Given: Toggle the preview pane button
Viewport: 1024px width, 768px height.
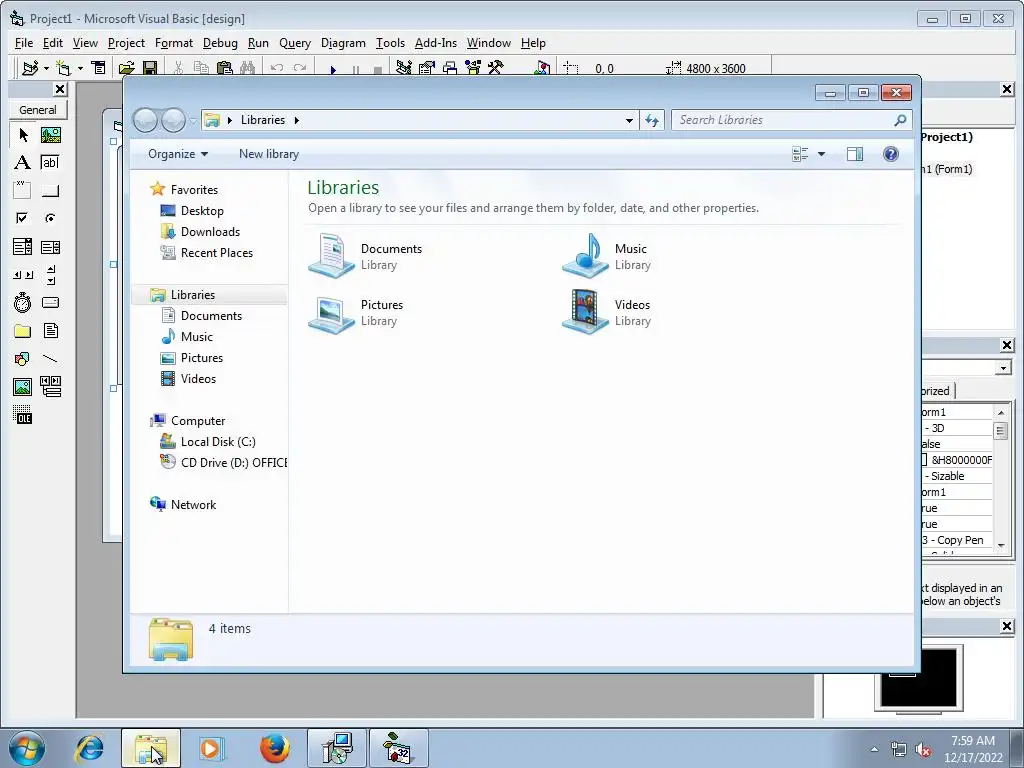Looking at the screenshot, I should (855, 154).
